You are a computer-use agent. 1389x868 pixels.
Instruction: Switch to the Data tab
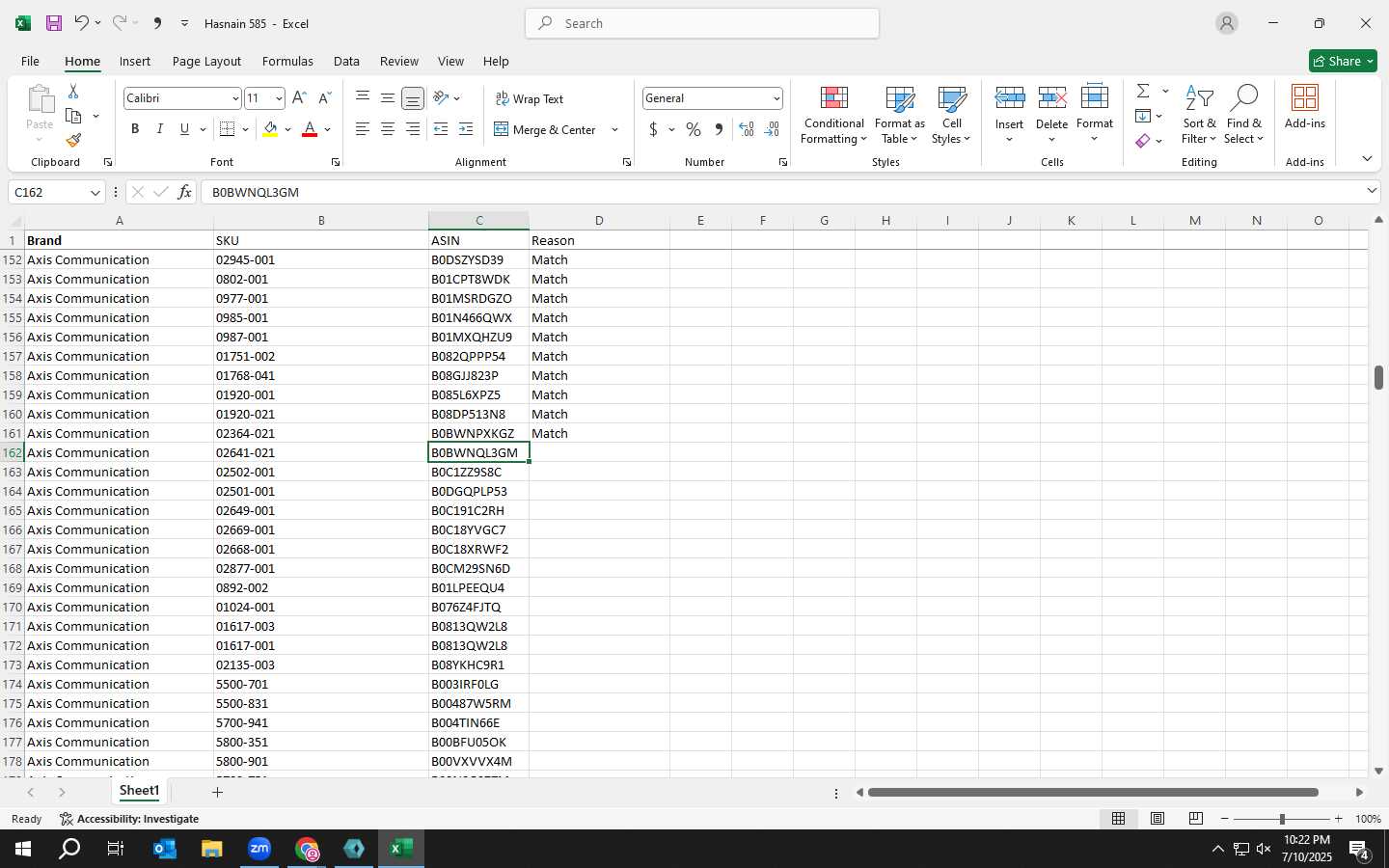coord(346,61)
